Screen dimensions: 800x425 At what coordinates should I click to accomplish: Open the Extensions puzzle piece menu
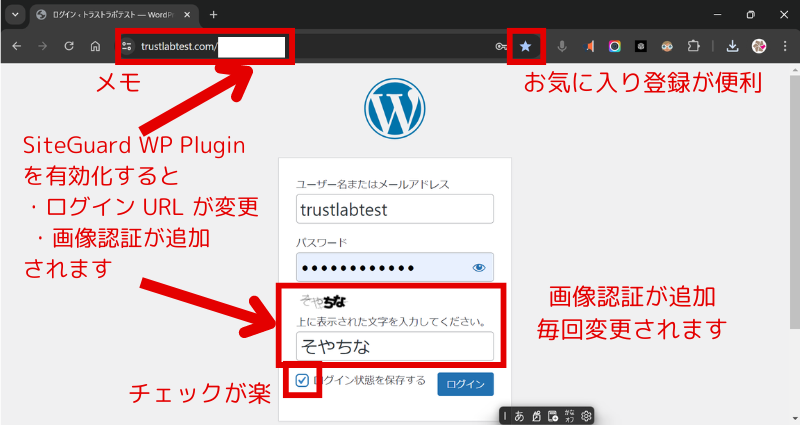point(693,46)
